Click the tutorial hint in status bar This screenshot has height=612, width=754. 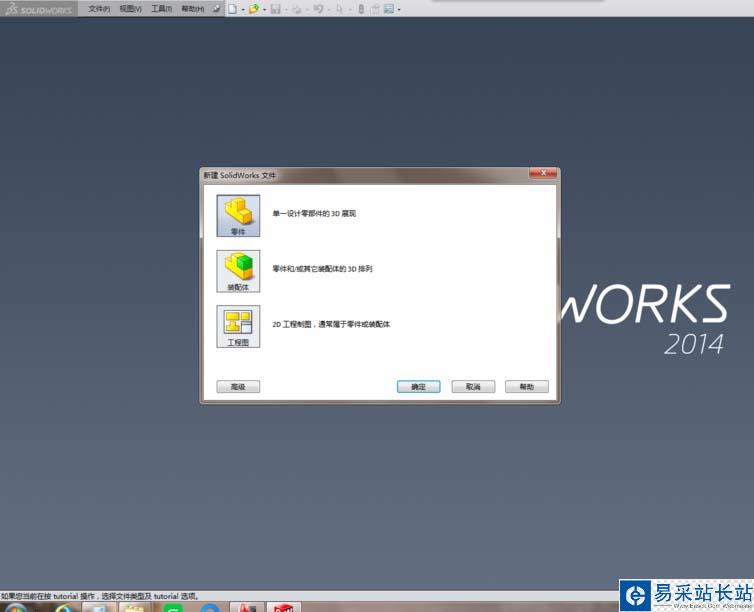coord(100,596)
